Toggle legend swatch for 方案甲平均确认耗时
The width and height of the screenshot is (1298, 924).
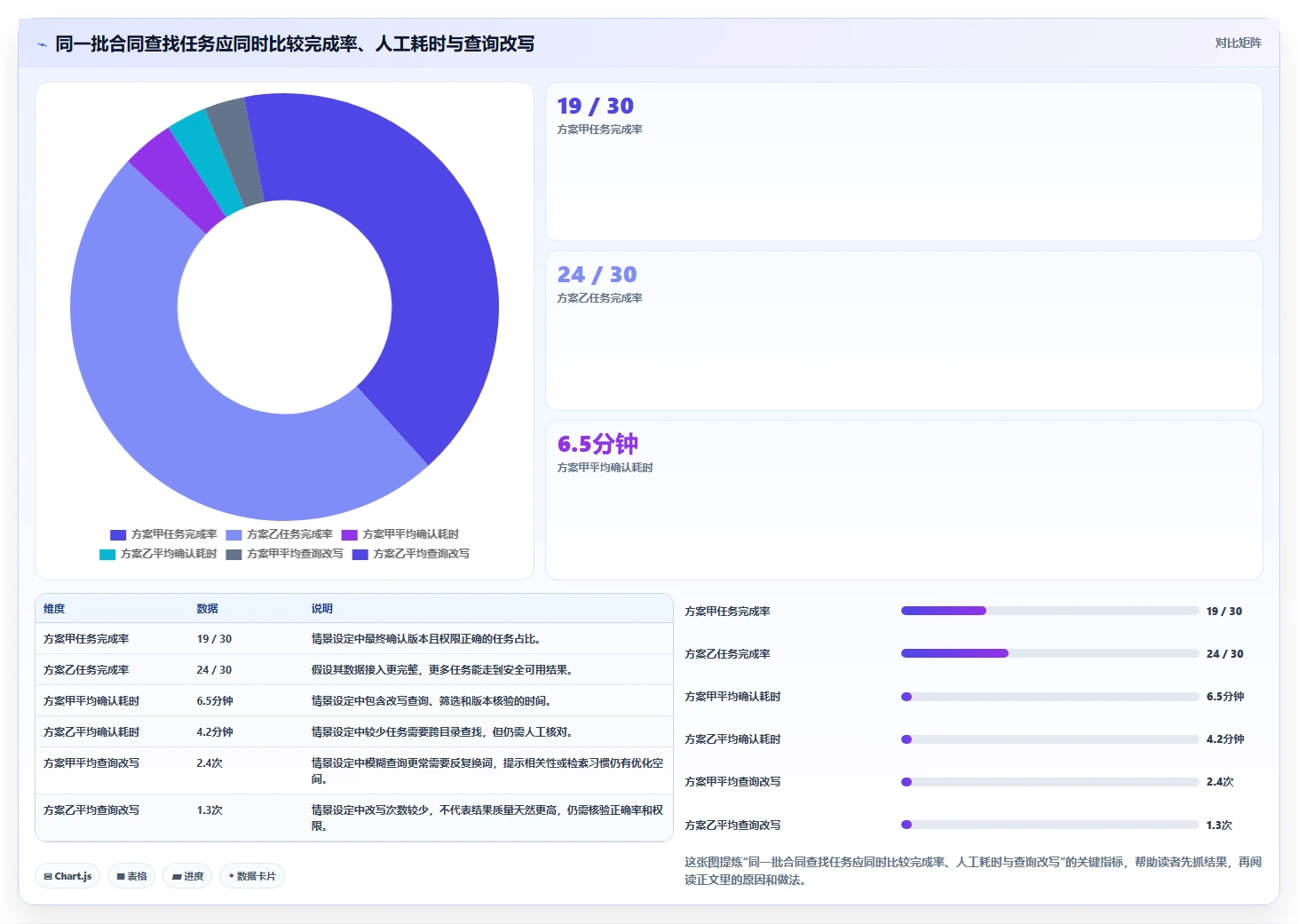click(x=350, y=534)
